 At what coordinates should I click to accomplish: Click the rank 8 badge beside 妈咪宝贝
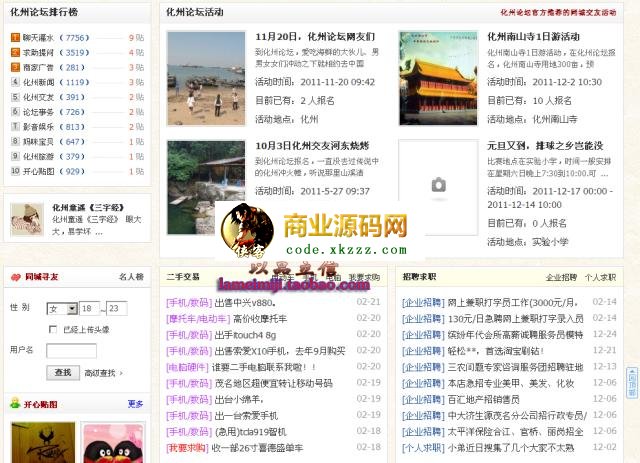click(15, 142)
